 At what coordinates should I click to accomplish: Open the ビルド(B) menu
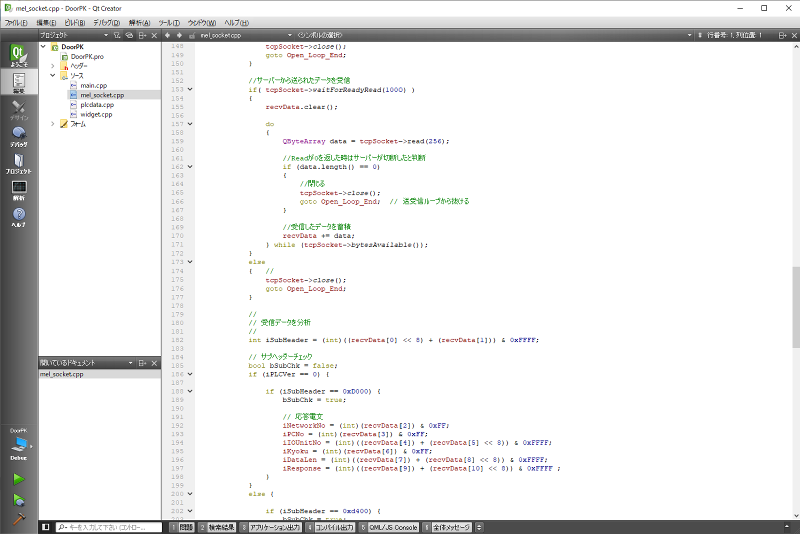click(x=74, y=21)
